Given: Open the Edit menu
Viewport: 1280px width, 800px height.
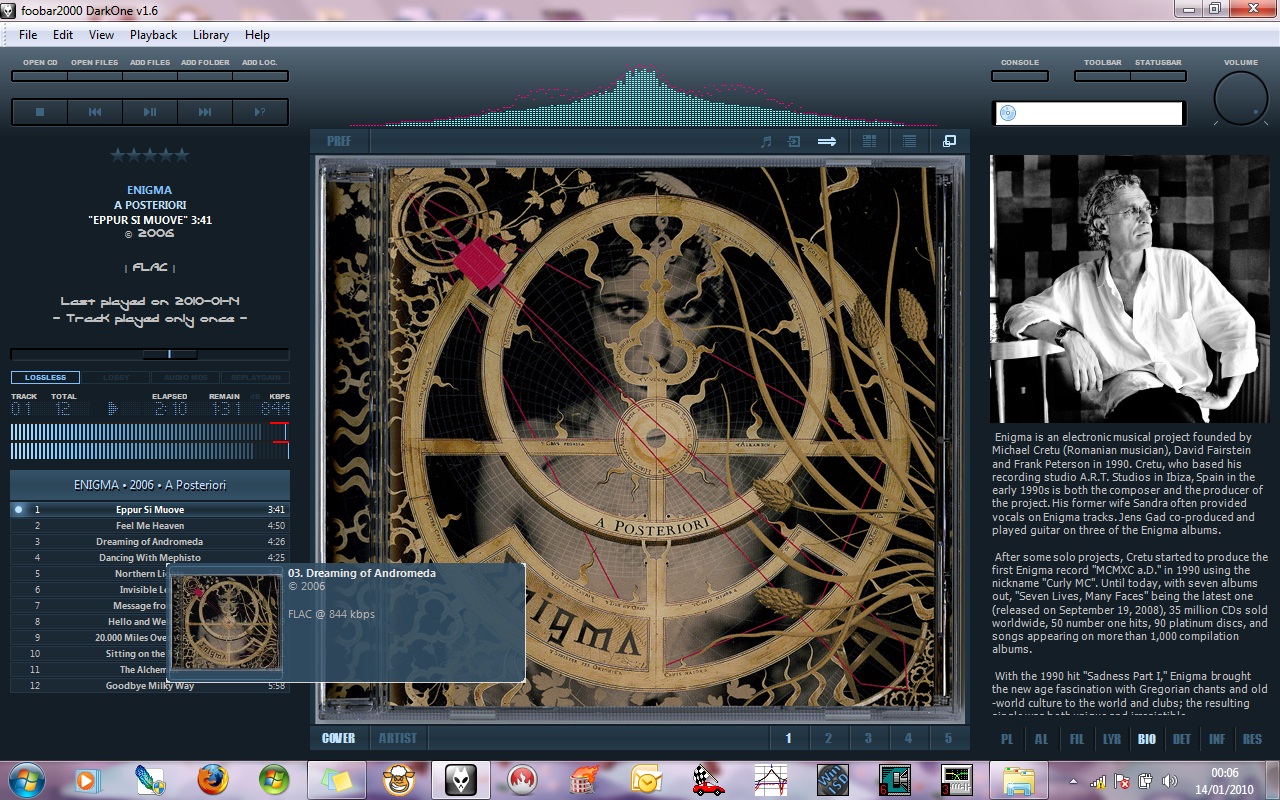Looking at the screenshot, I should pyautogui.click(x=63, y=34).
